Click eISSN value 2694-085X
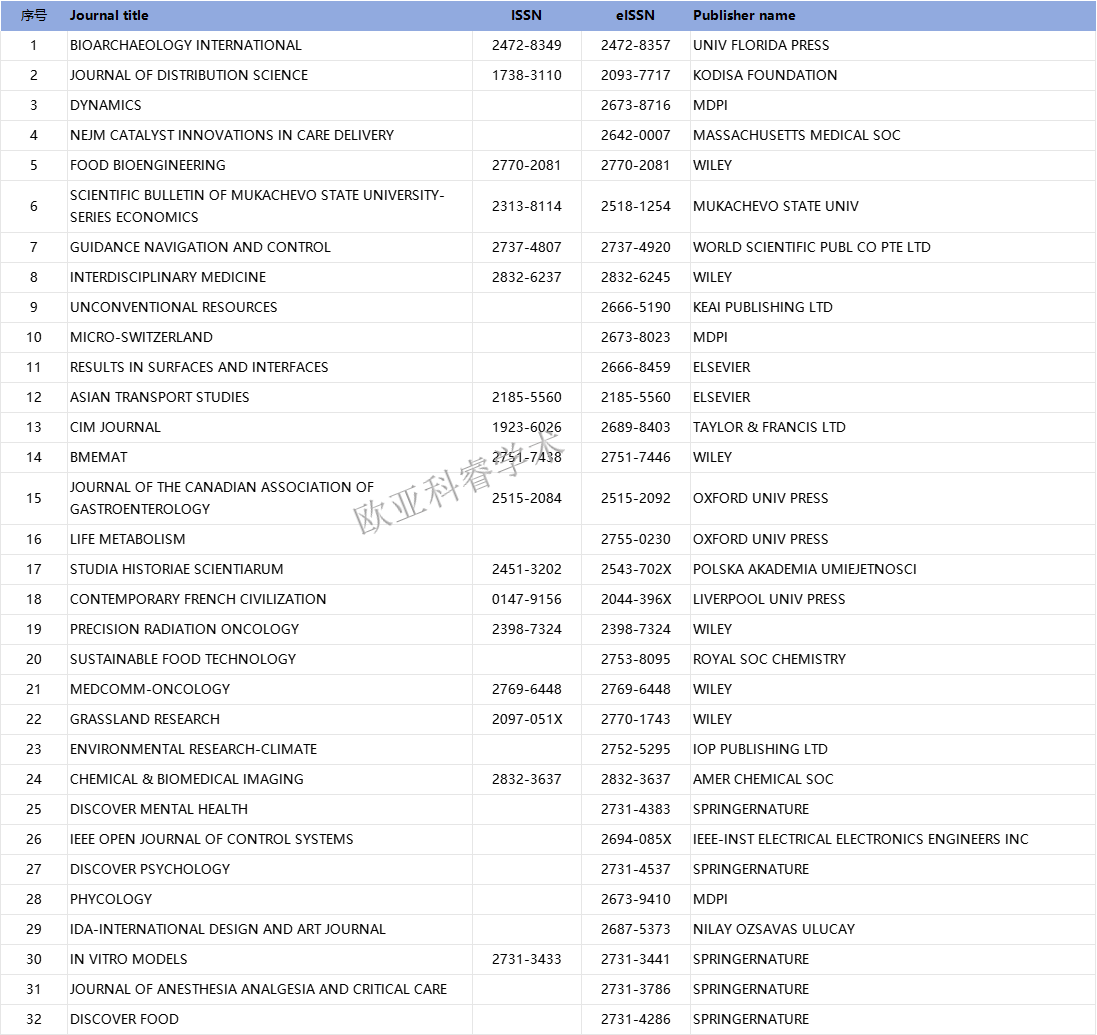 point(636,841)
